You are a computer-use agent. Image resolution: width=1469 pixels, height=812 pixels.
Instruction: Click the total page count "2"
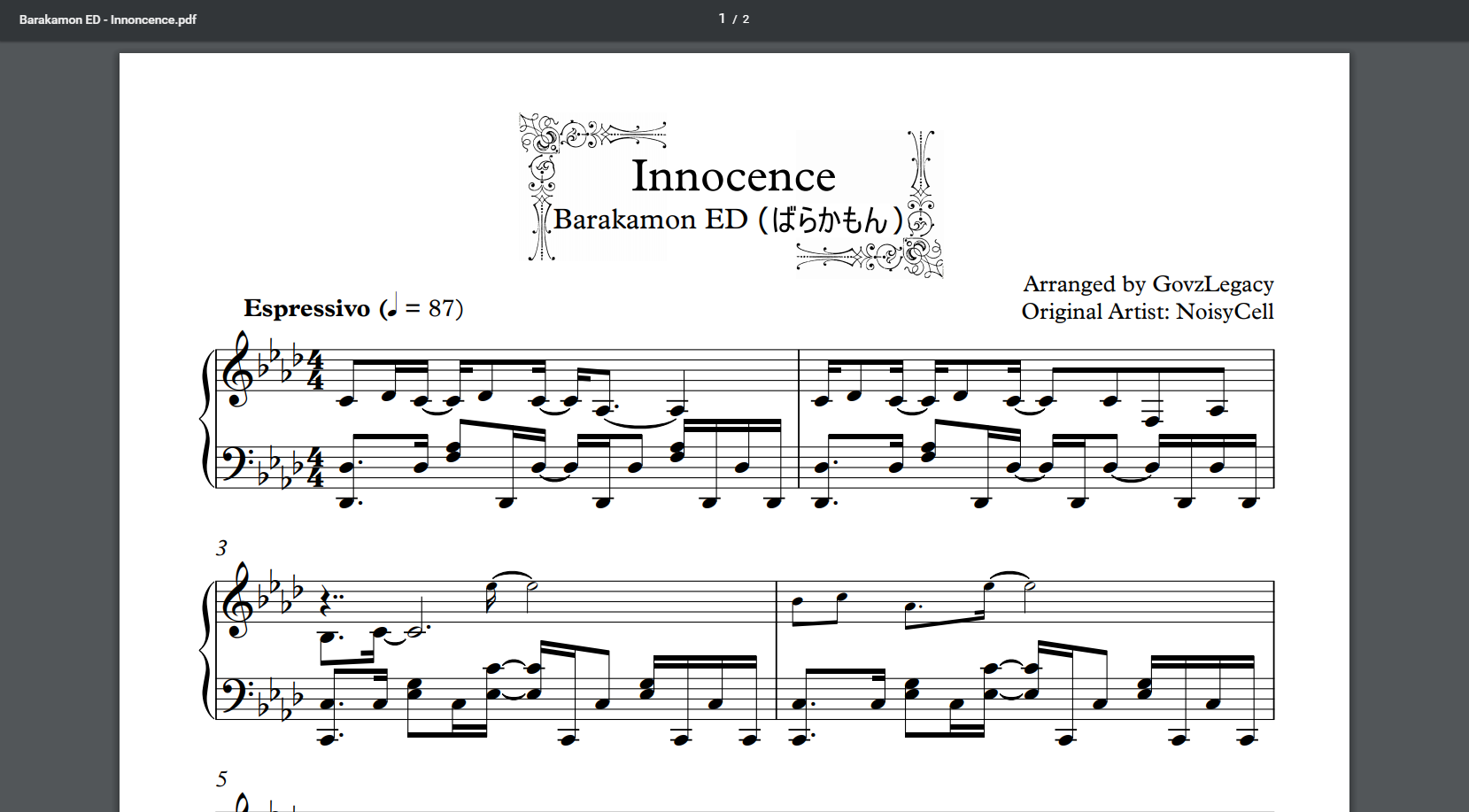click(x=746, y=19)
